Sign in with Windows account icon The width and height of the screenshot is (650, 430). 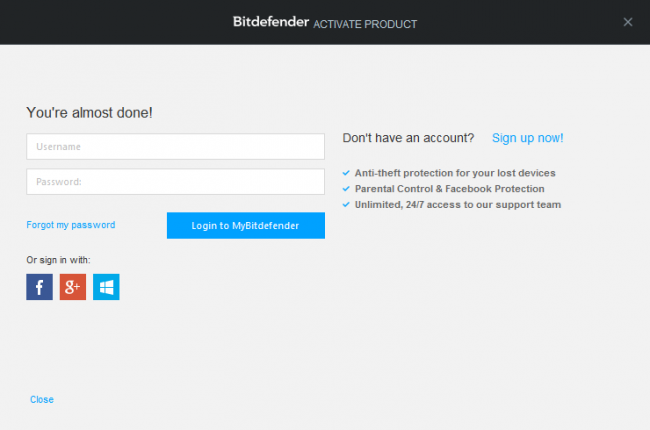click(106, 288)
